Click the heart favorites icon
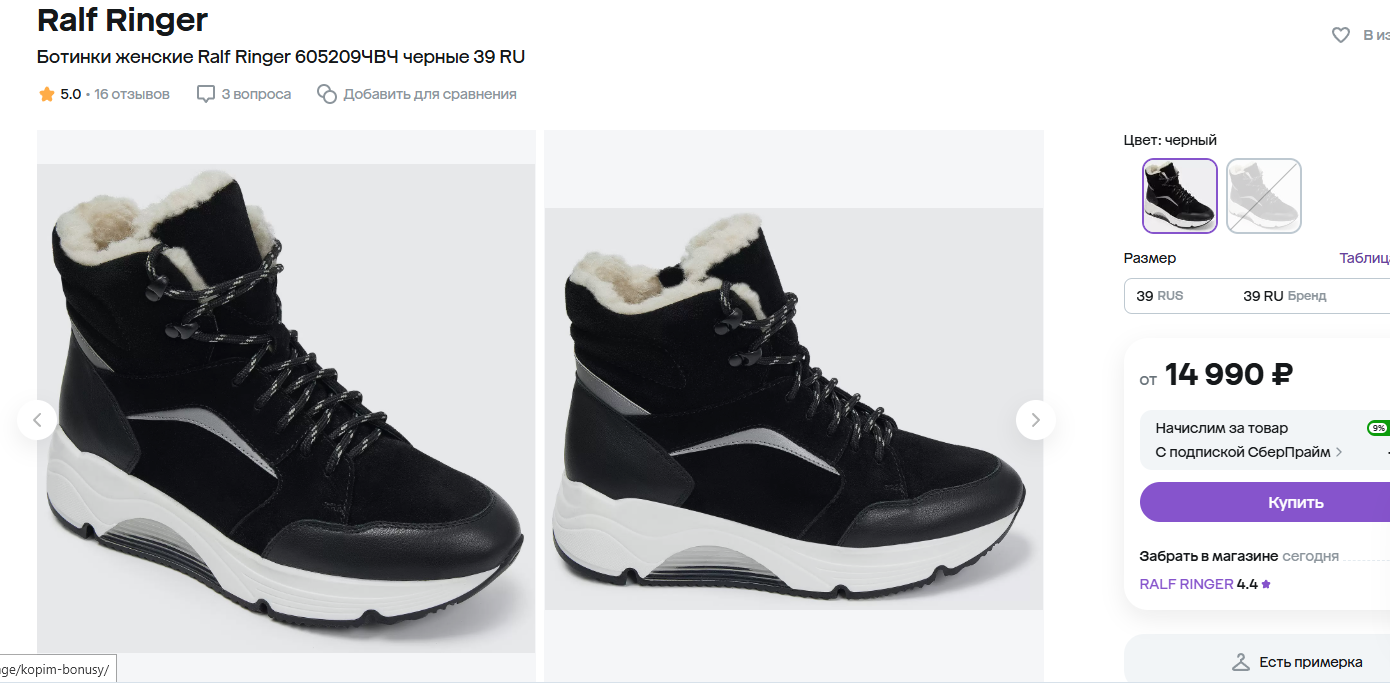 tap(1341, 35)
